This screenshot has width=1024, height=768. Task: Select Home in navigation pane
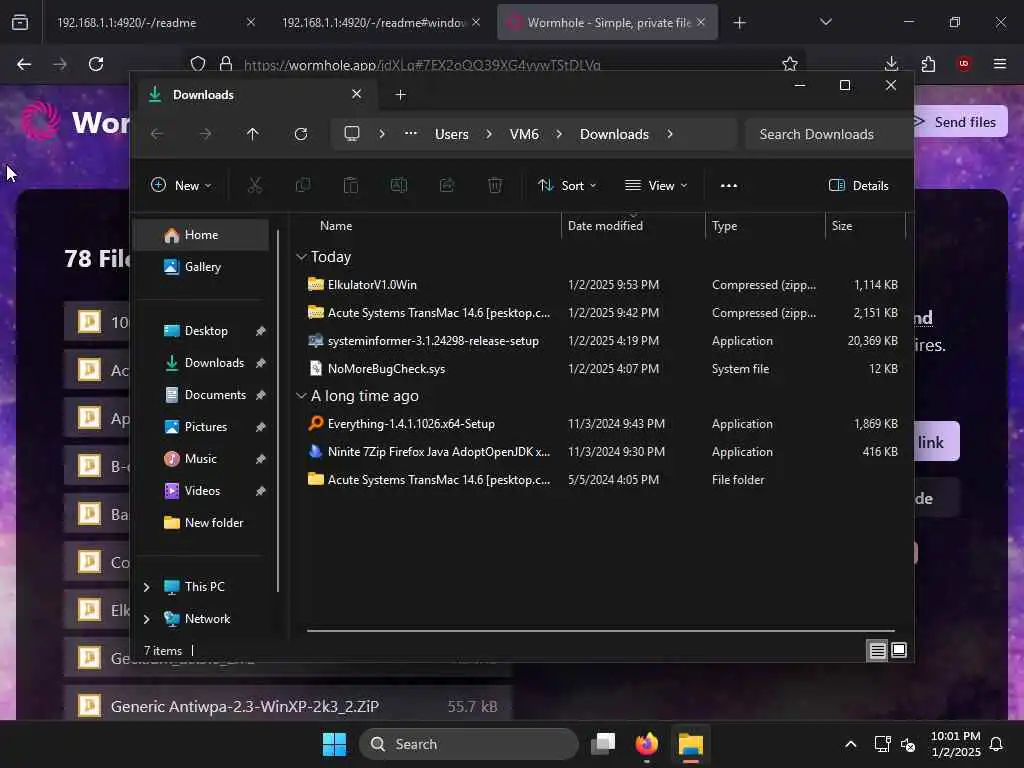[201, 235]
